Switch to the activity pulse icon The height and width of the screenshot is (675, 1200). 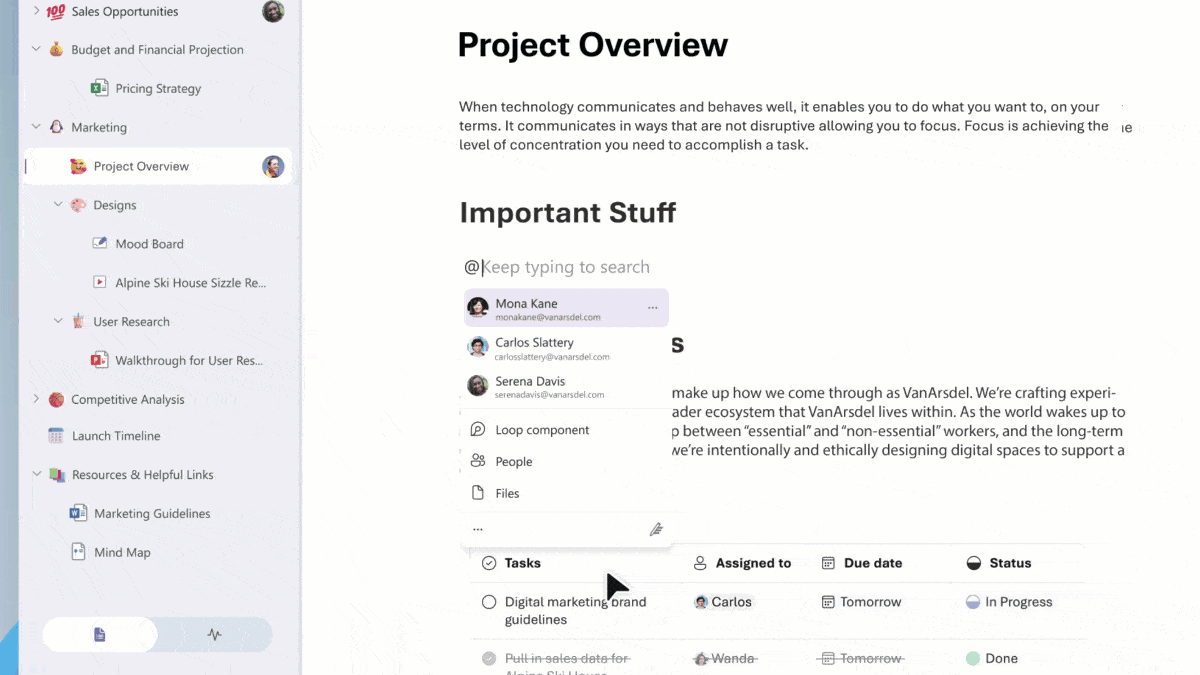[214, 634]
